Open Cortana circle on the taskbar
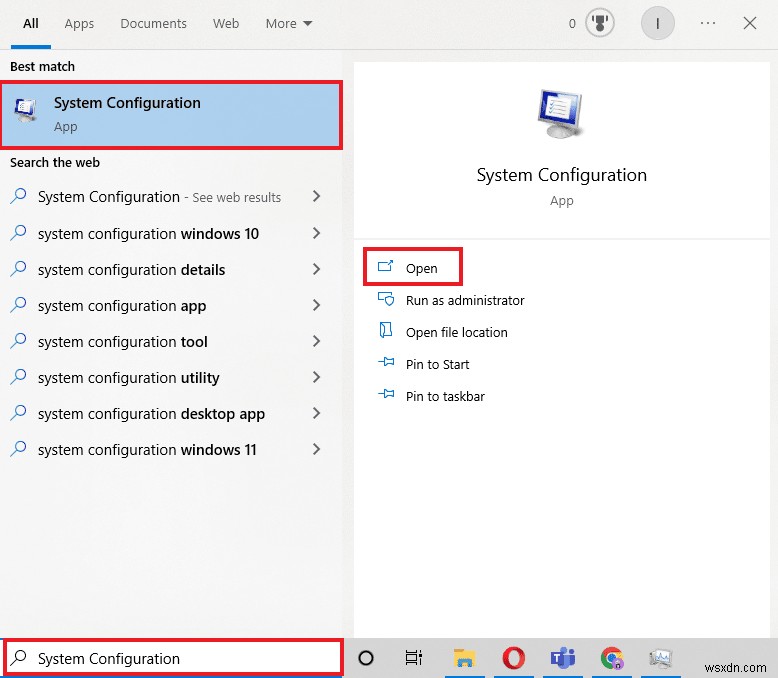 (x=366, y=658)
